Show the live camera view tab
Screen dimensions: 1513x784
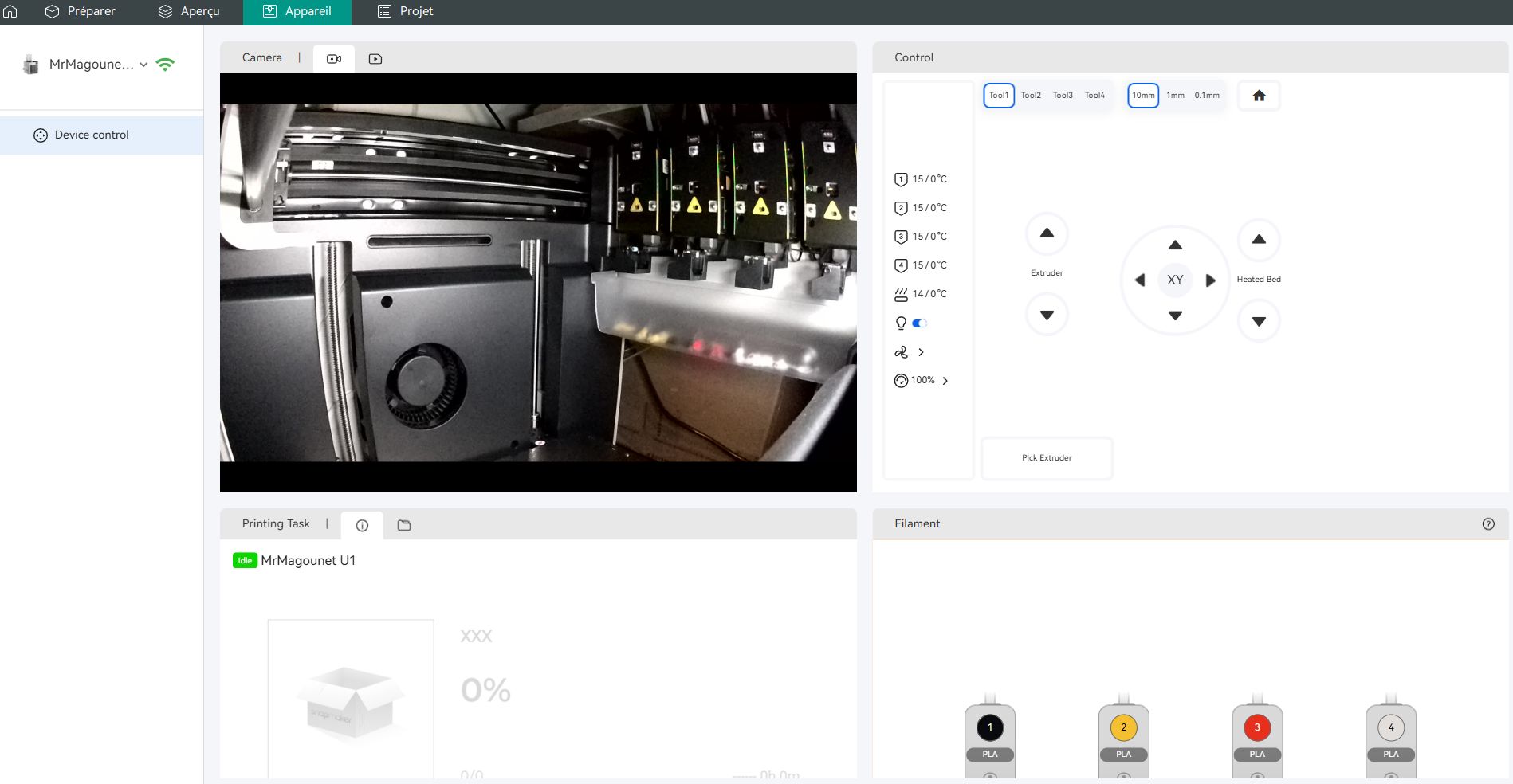point(334,58)
